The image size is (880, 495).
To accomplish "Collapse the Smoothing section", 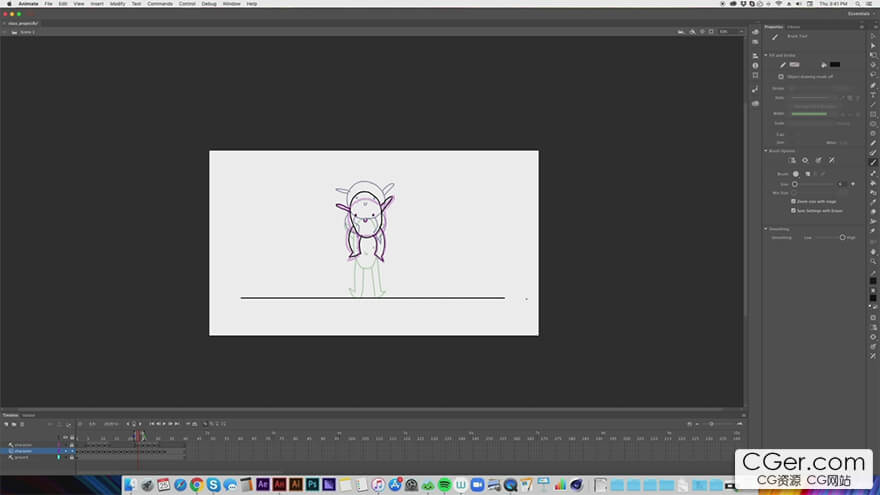I will (x=766, y=228).
